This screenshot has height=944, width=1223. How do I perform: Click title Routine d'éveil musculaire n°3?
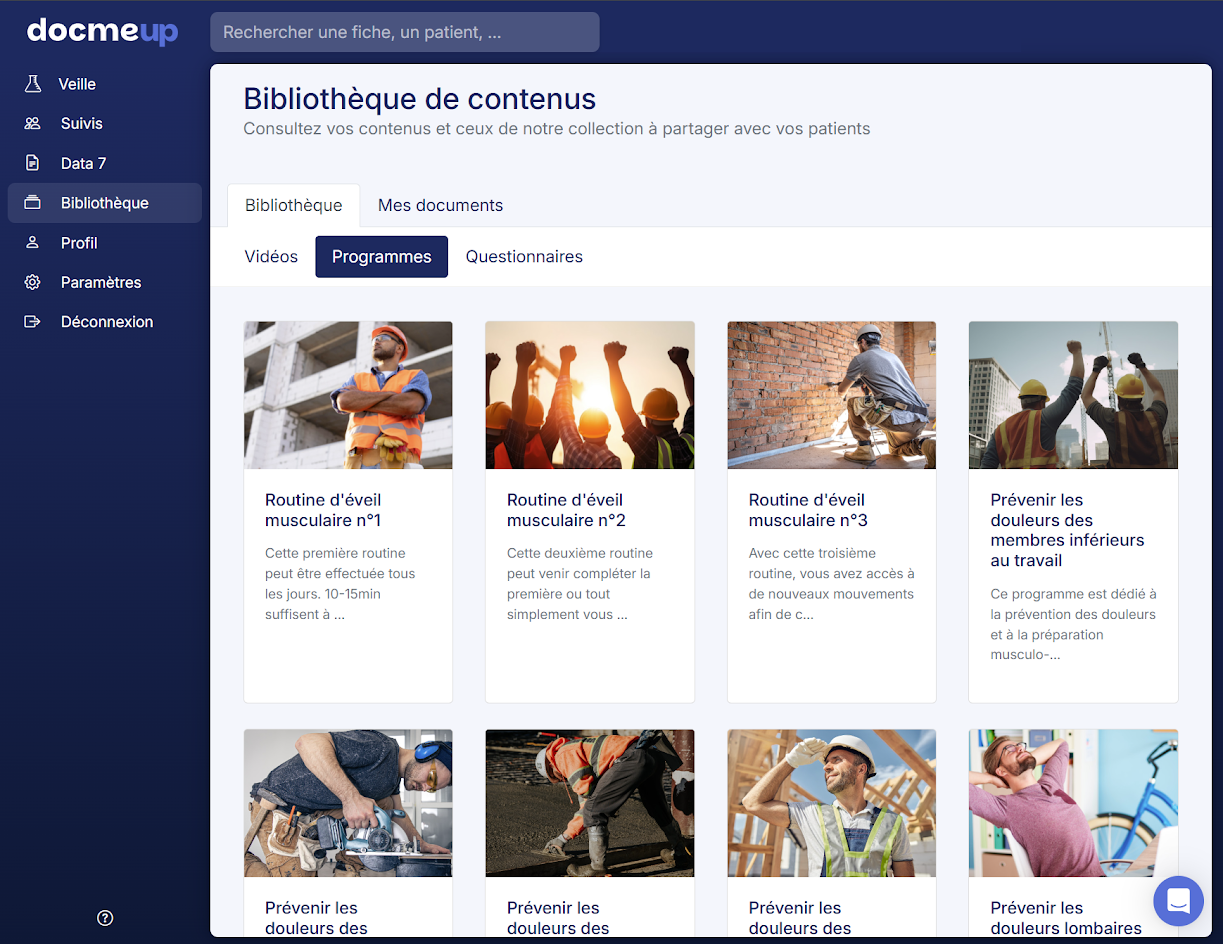[x=808, y=510]
